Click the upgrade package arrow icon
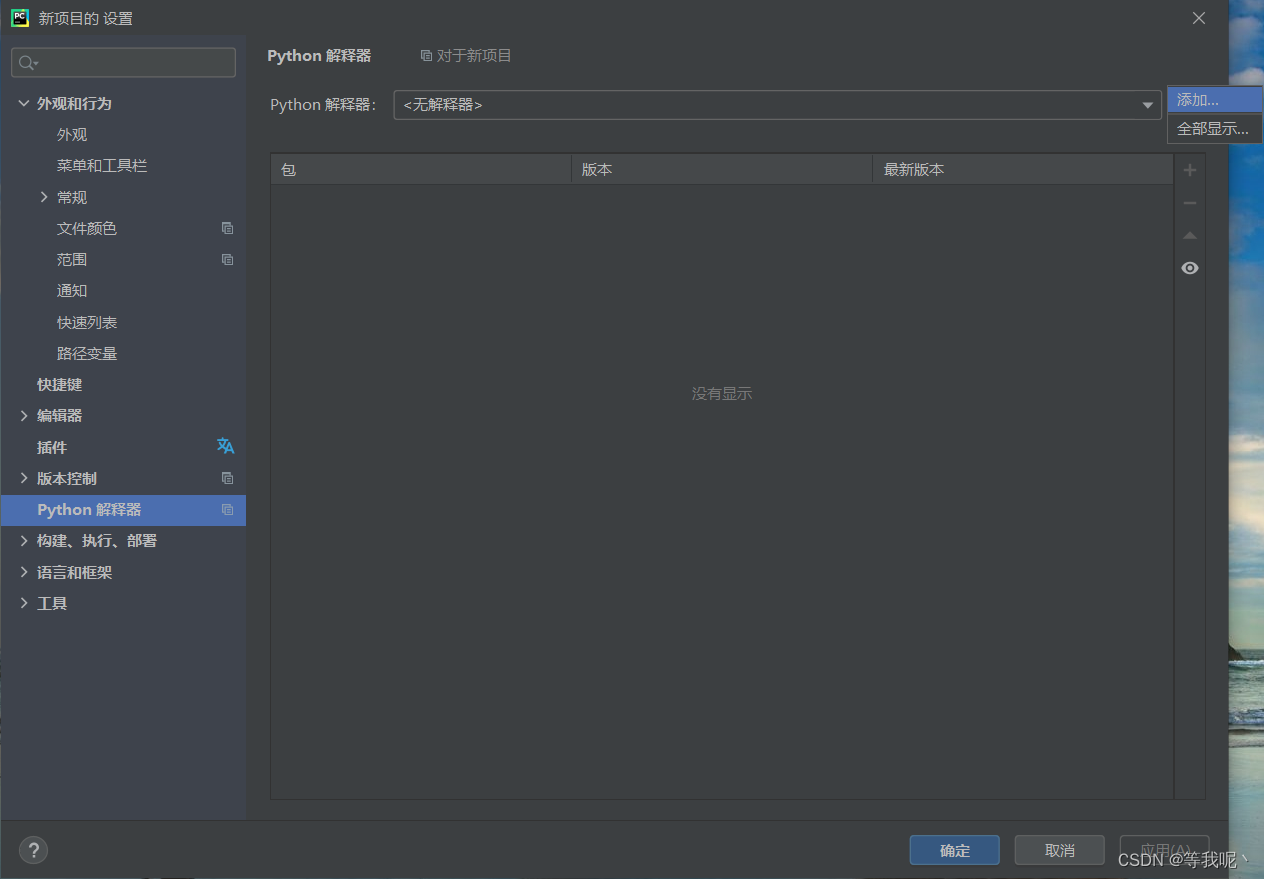This screenshot has height=879, width=1264. 1189,236
